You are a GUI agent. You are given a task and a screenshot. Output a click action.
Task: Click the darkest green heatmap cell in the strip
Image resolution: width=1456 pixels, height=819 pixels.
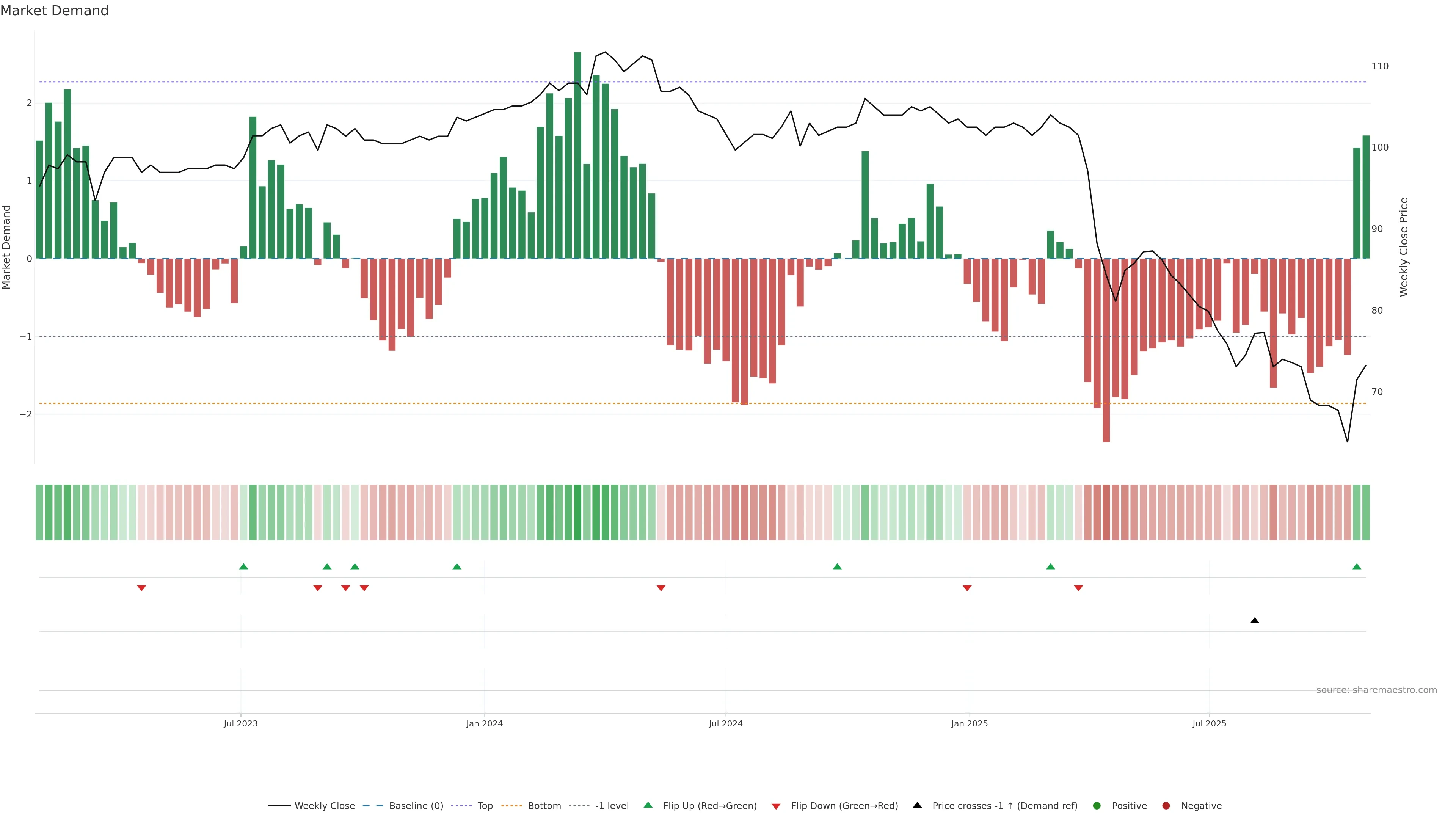pyautogui.click(x=577, y=513)
